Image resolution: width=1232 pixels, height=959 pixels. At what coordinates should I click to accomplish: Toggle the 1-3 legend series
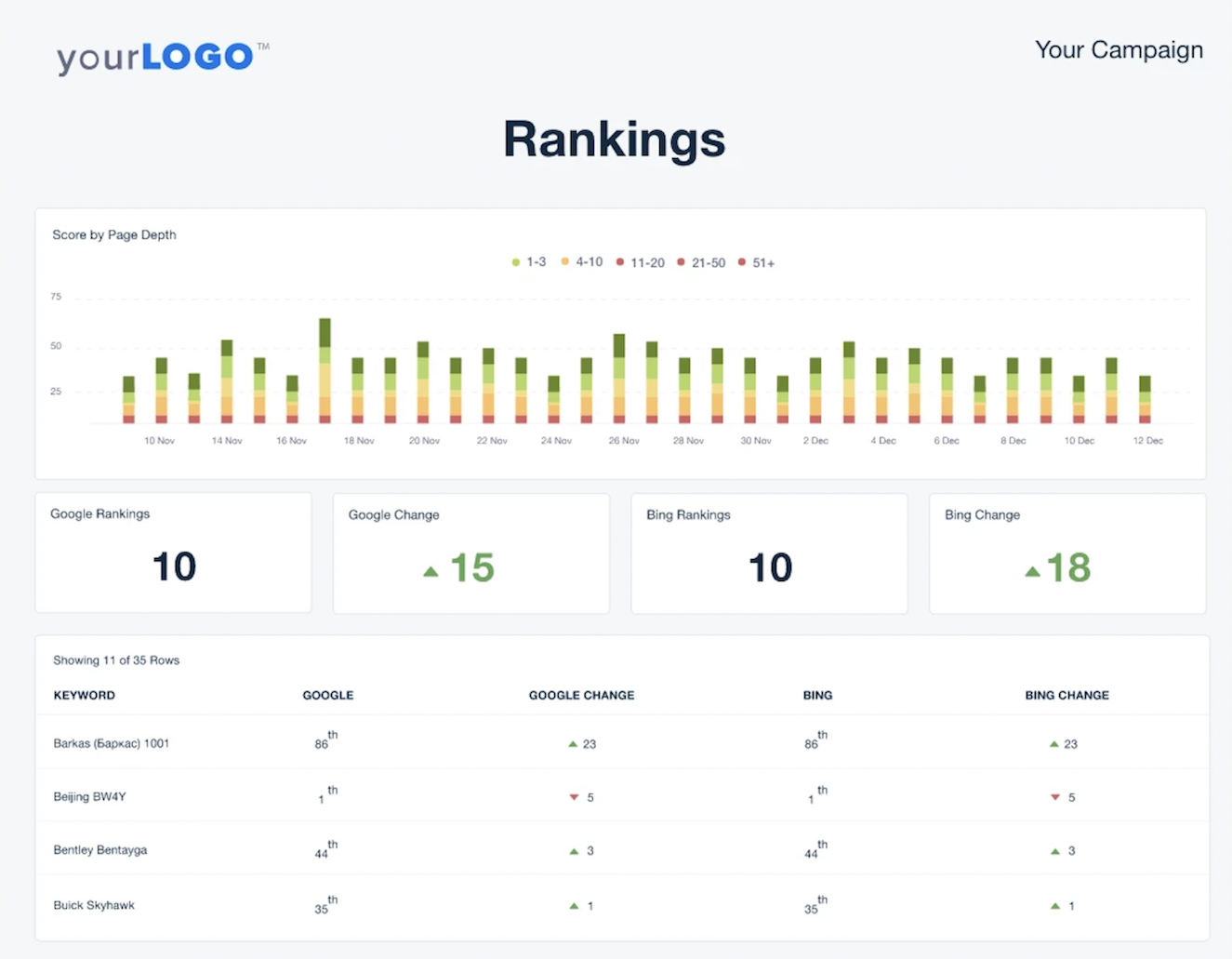[x=529, y=262]
